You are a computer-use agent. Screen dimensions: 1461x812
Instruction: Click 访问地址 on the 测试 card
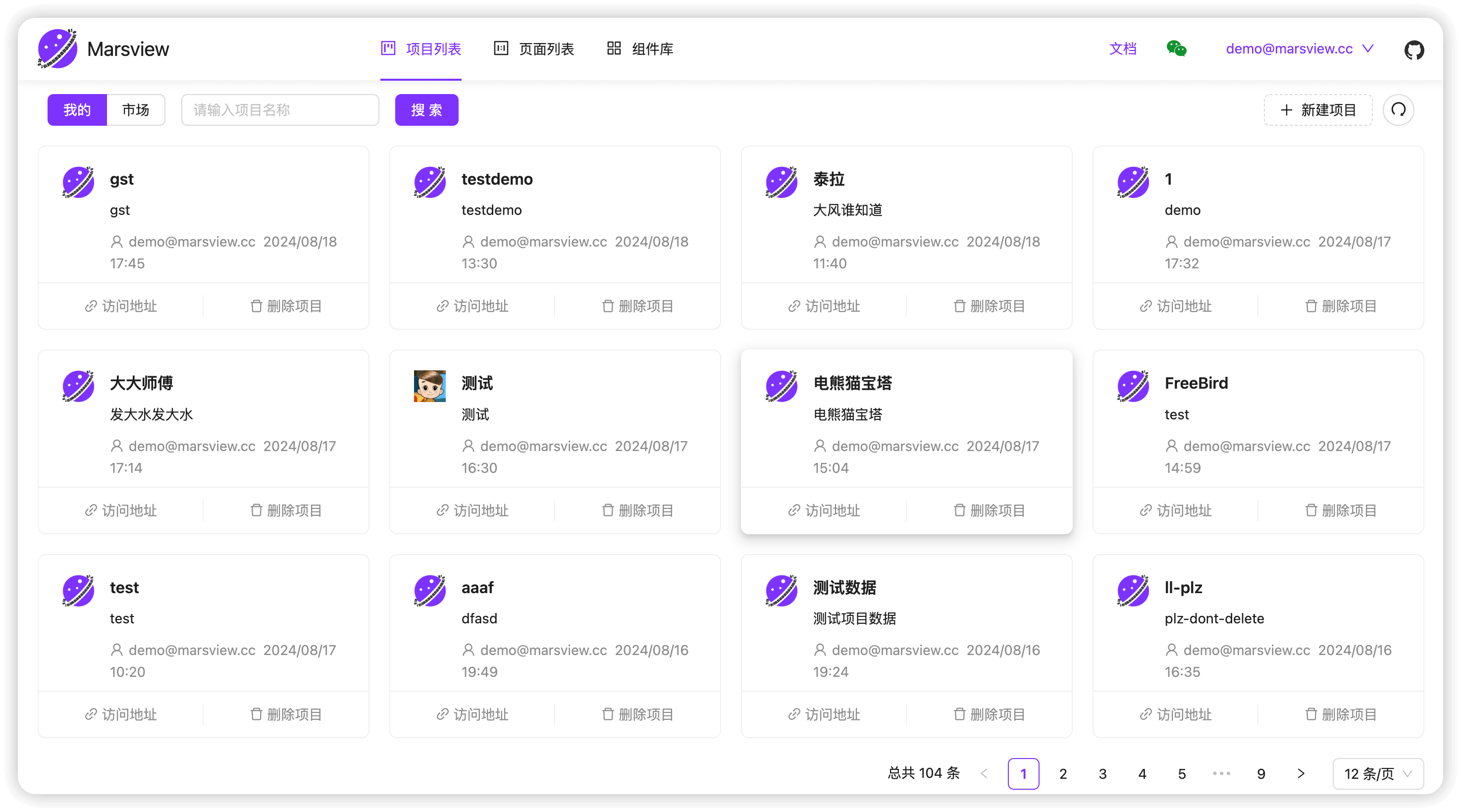point(472,510)
